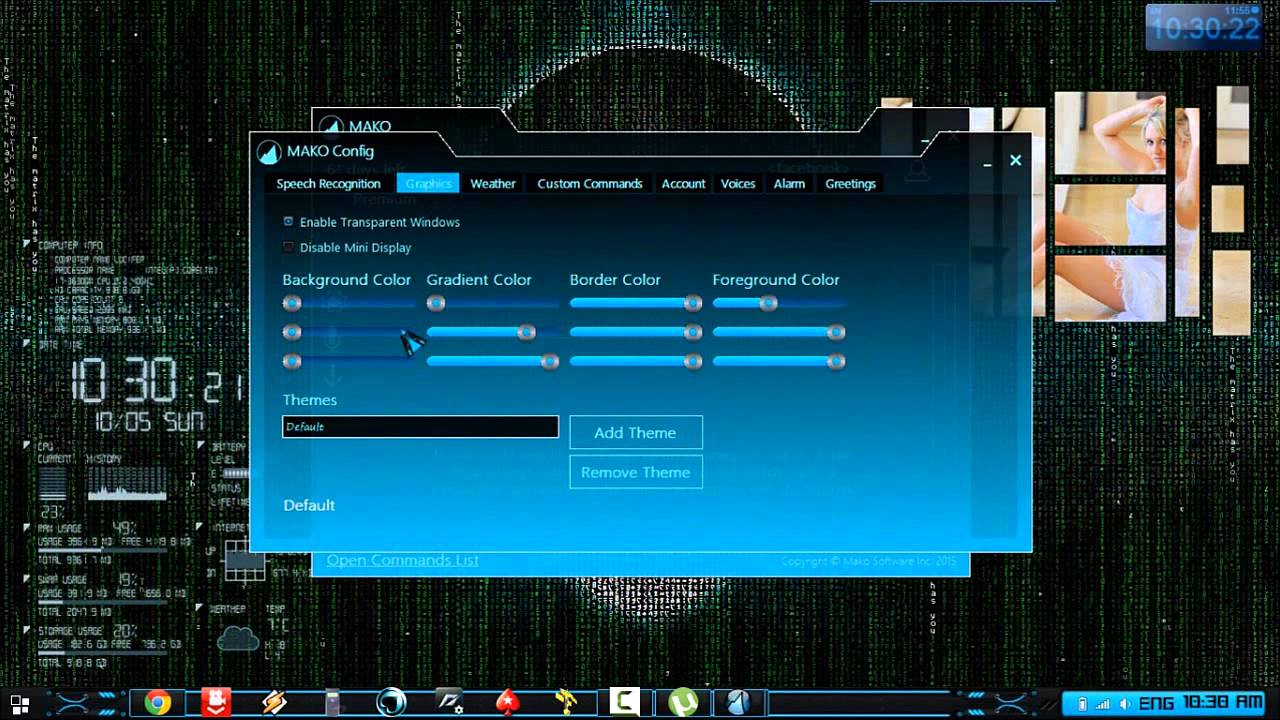
Task: Click the desktop clock widget showing 10:30:22
Action: pos(1204,28)
